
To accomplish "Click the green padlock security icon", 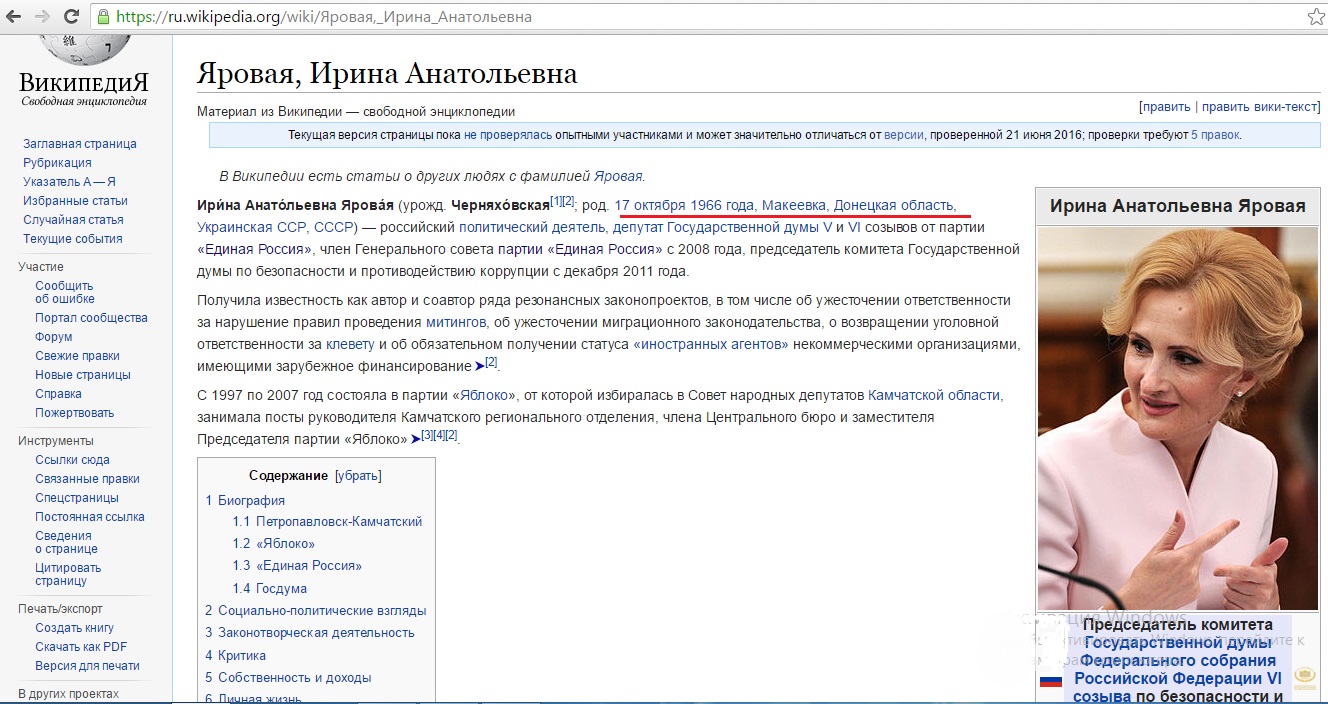I will [104, 17].
